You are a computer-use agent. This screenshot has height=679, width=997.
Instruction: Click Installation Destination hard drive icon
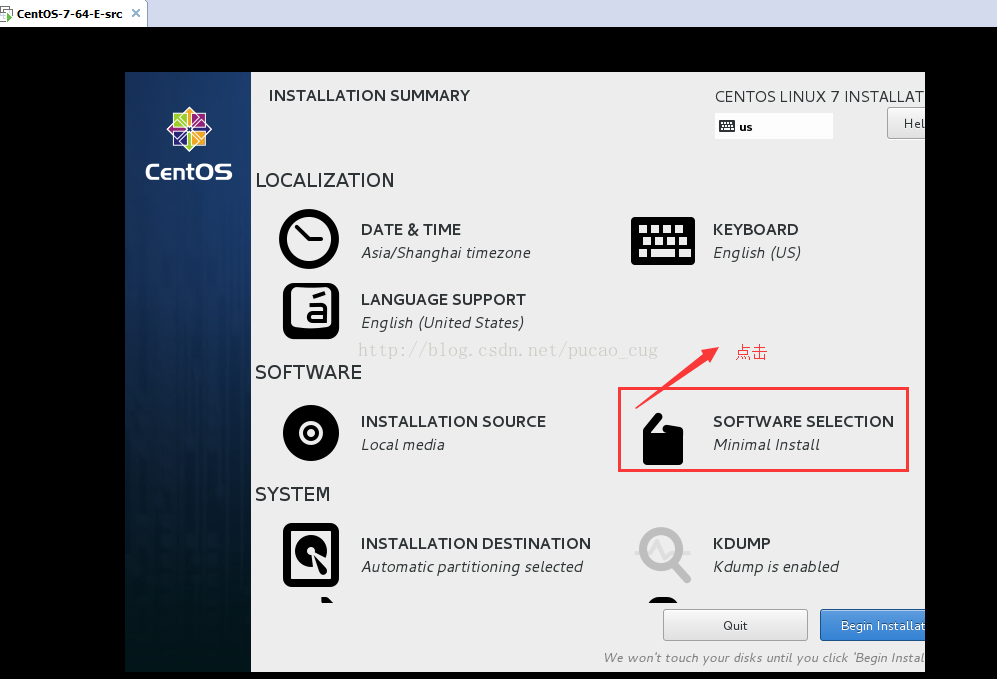pyautogui.click(x=311, y=555)
